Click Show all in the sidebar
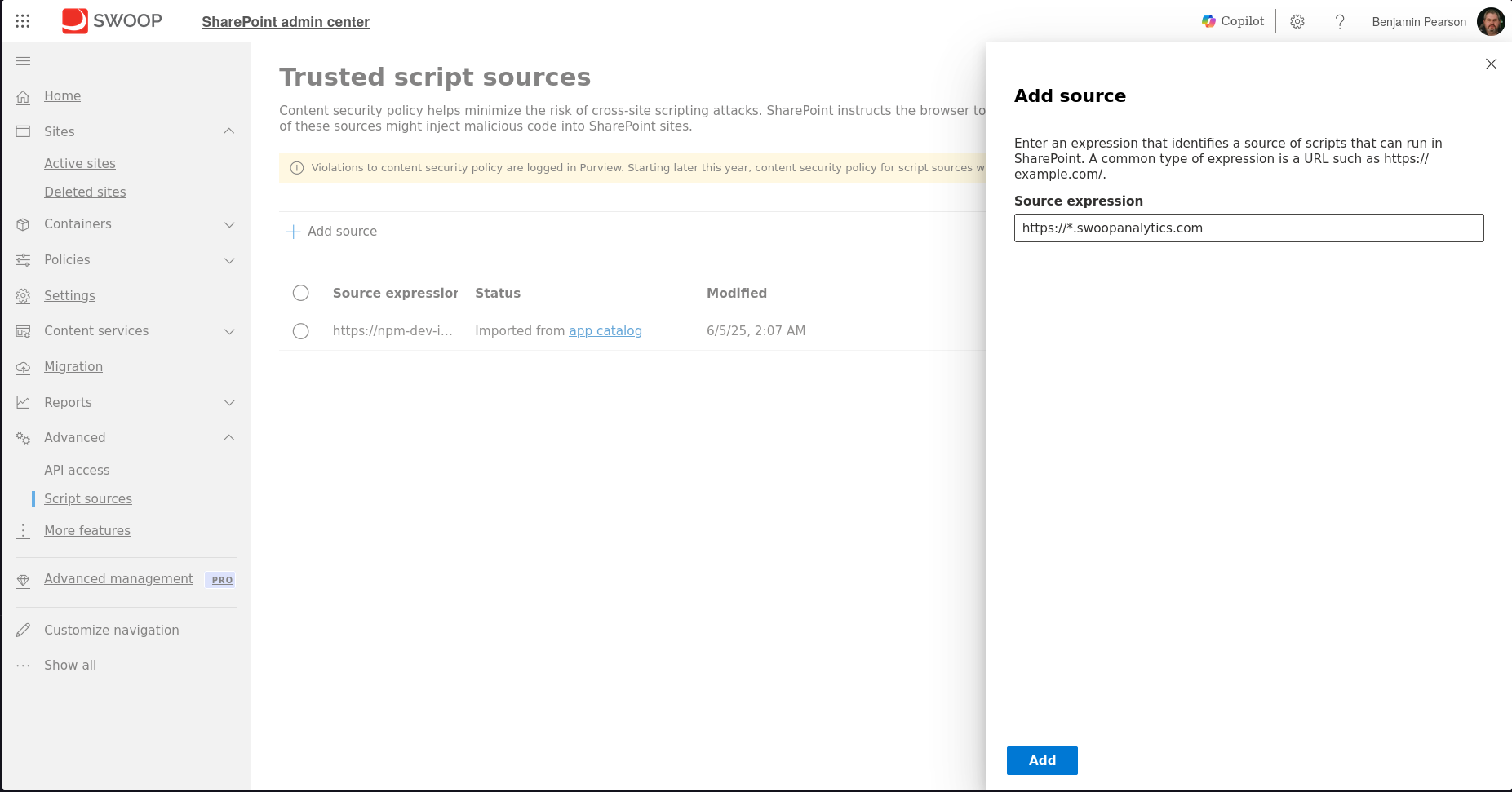This screenshot has width=1512, height=792. click(x=70, y=666)
